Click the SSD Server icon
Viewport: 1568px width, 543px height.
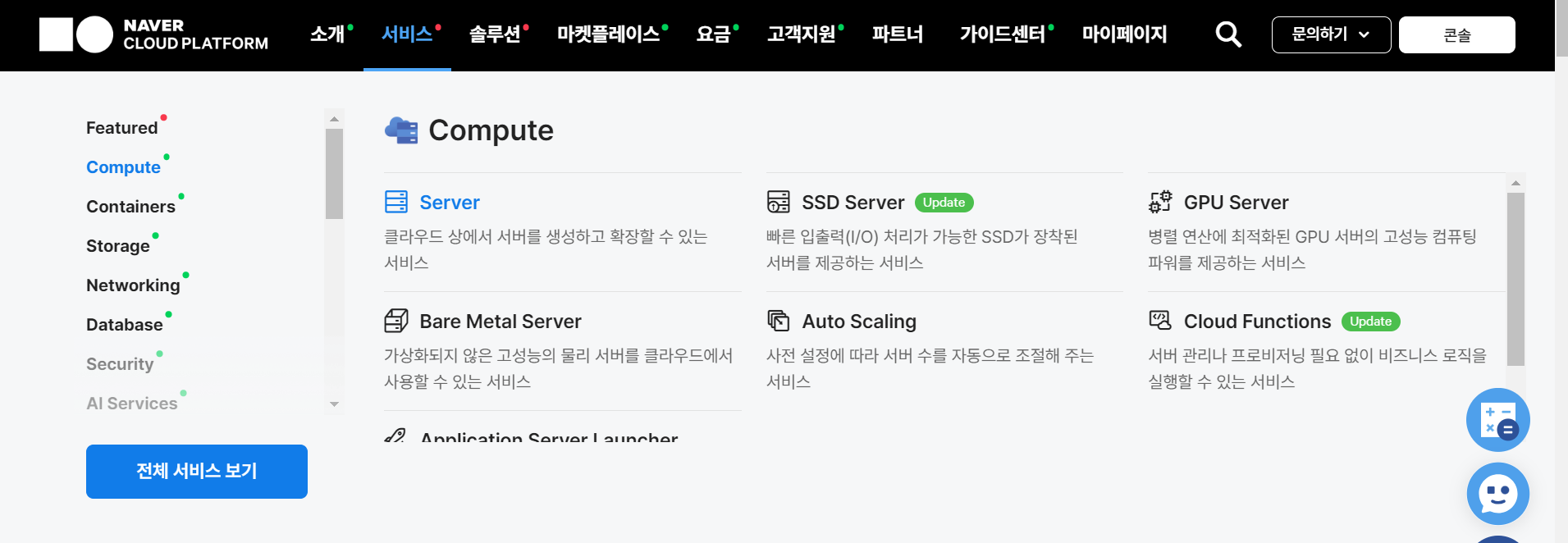coord(779,202)
